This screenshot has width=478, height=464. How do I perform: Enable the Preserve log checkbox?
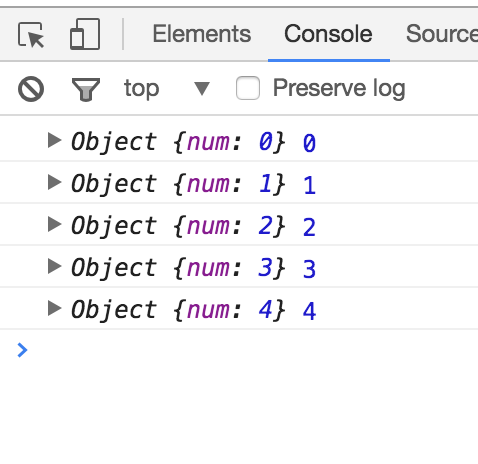pyautogui.click(x=248, y=88)
